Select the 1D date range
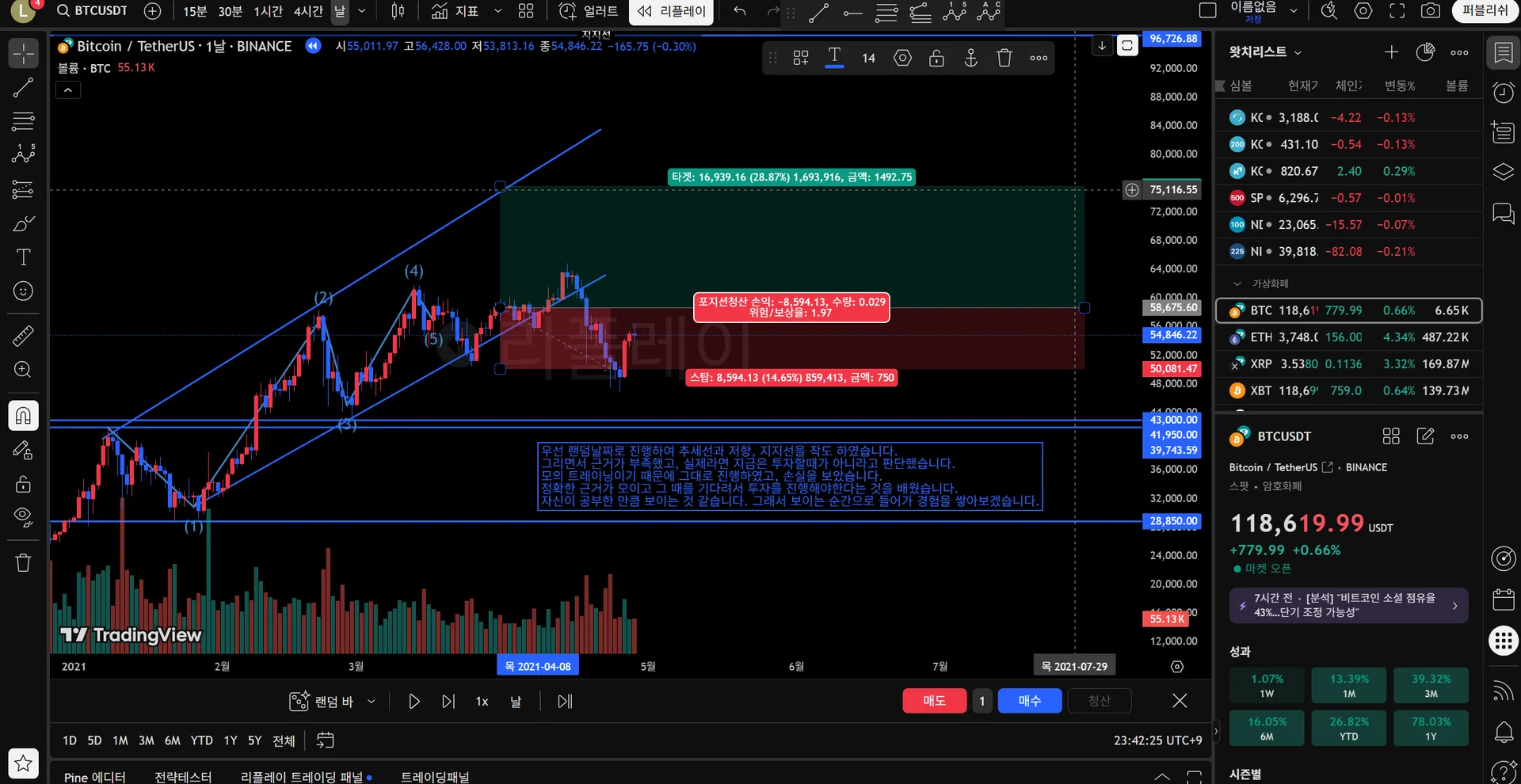This screenshot has width=1521, height=784. pos(70,740)
